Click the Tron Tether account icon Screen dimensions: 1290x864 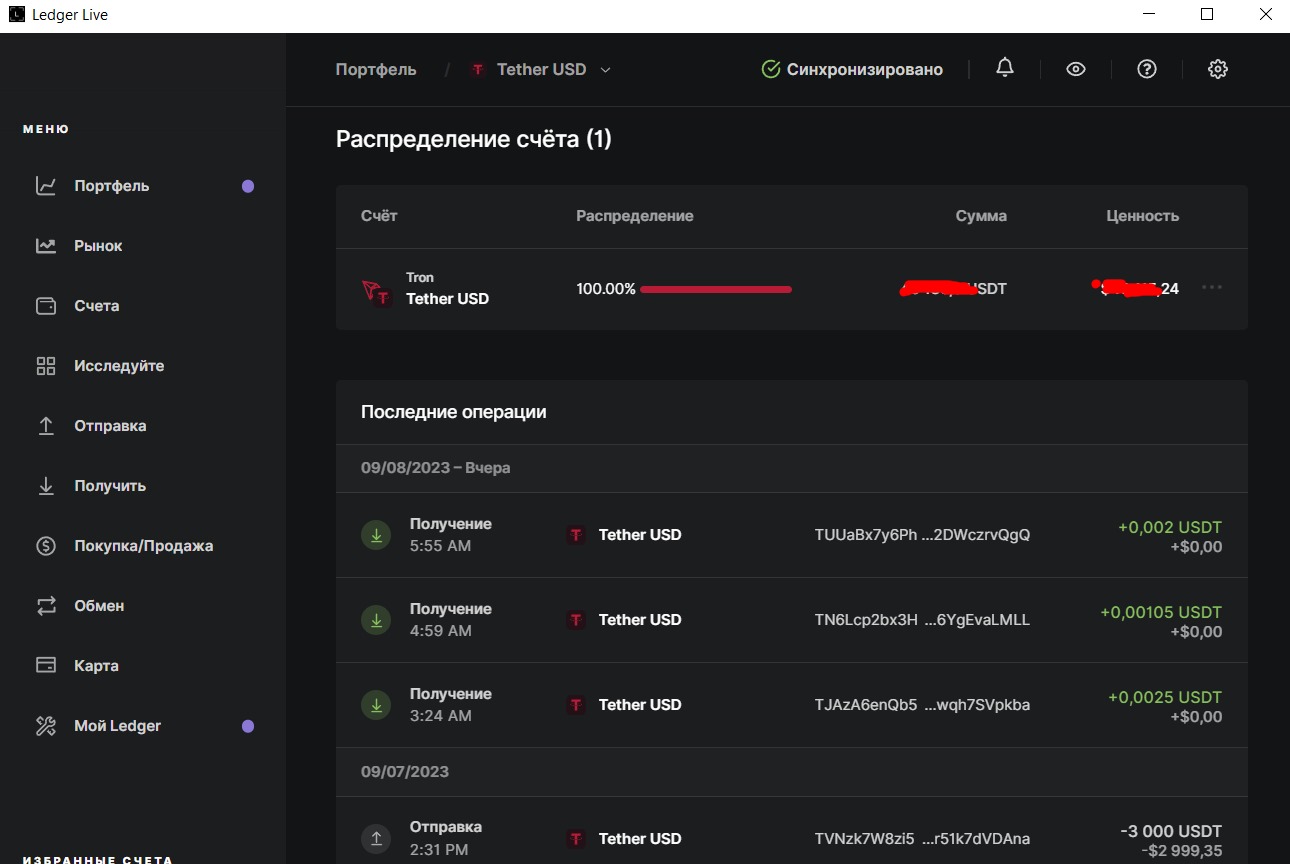point(376,292)
